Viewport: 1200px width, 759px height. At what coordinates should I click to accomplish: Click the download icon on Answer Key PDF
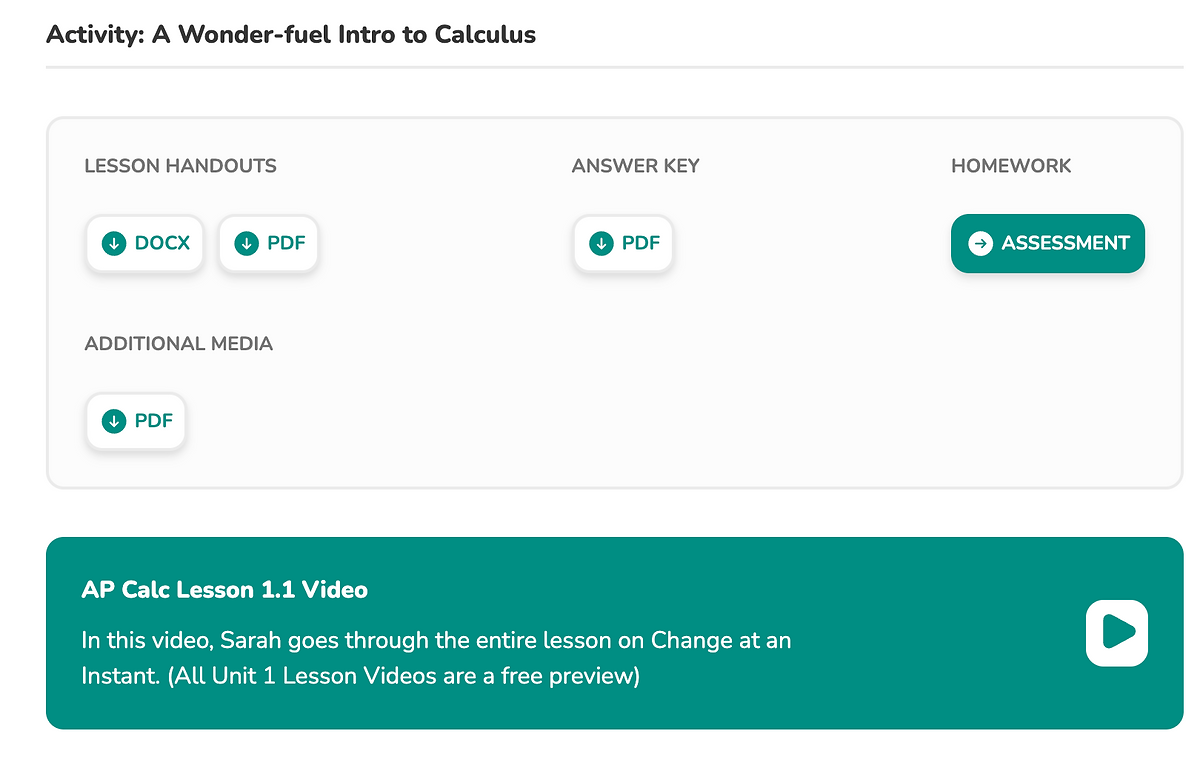[601, 243]
